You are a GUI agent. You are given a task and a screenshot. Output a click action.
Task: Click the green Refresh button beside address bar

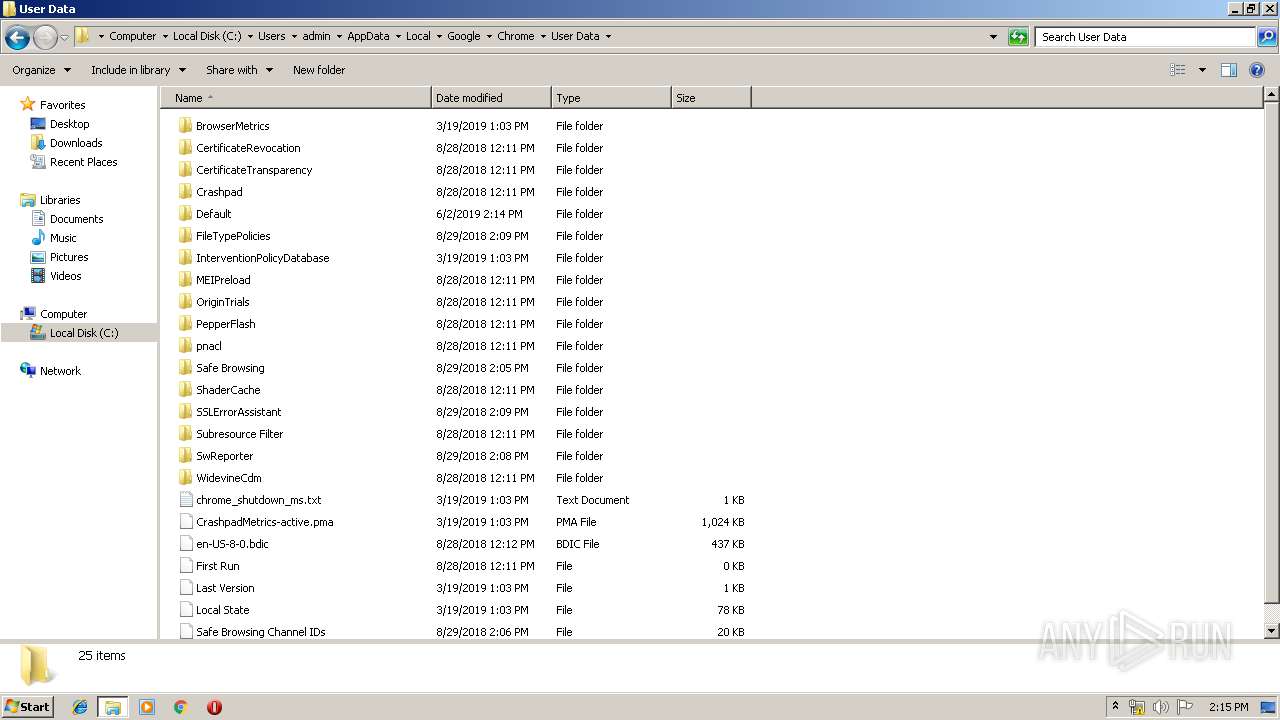(x=1018, y=37)
